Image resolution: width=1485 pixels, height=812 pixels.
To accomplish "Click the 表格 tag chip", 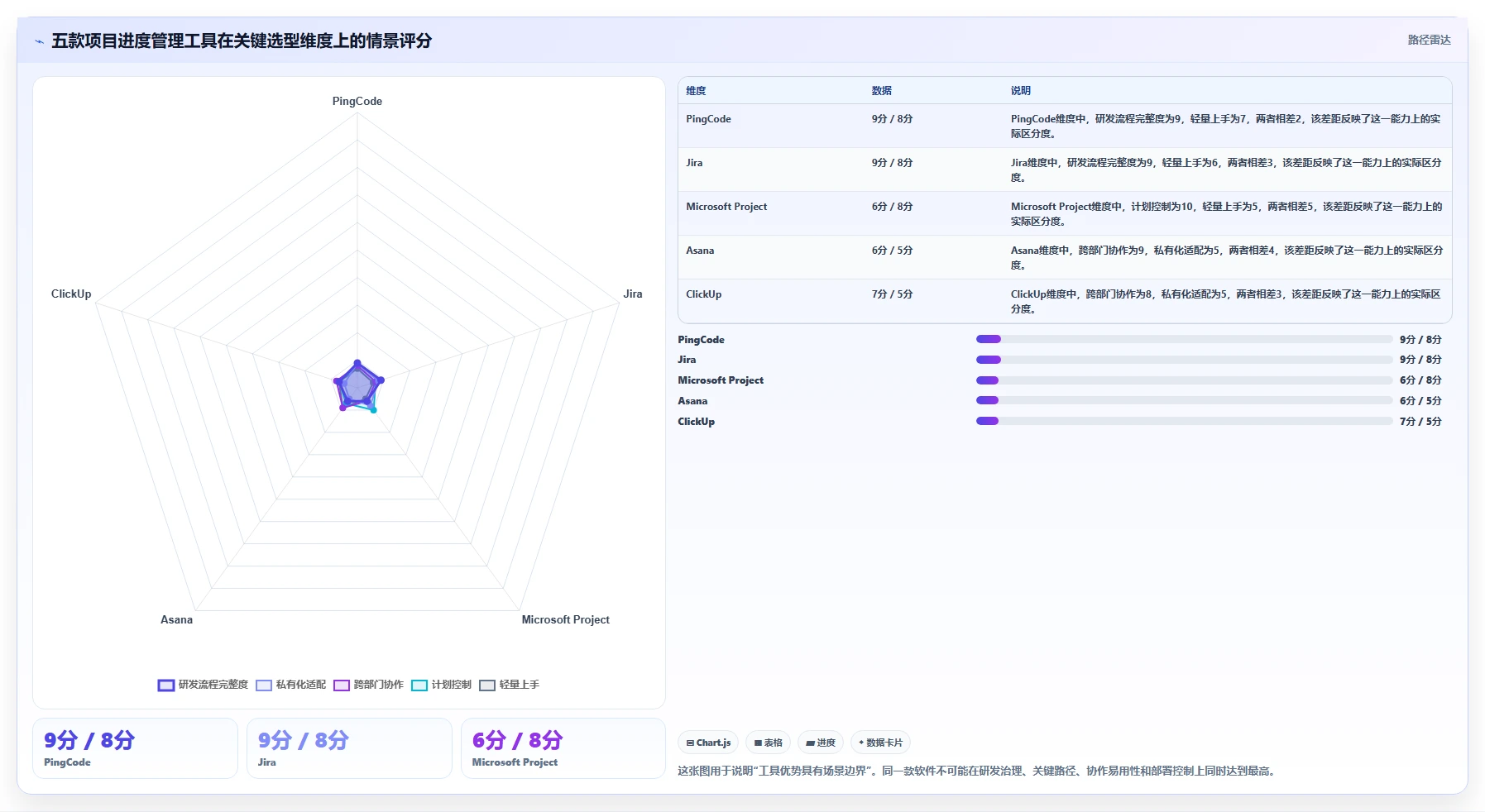I will pyautogui.click(x=769, y=743).
